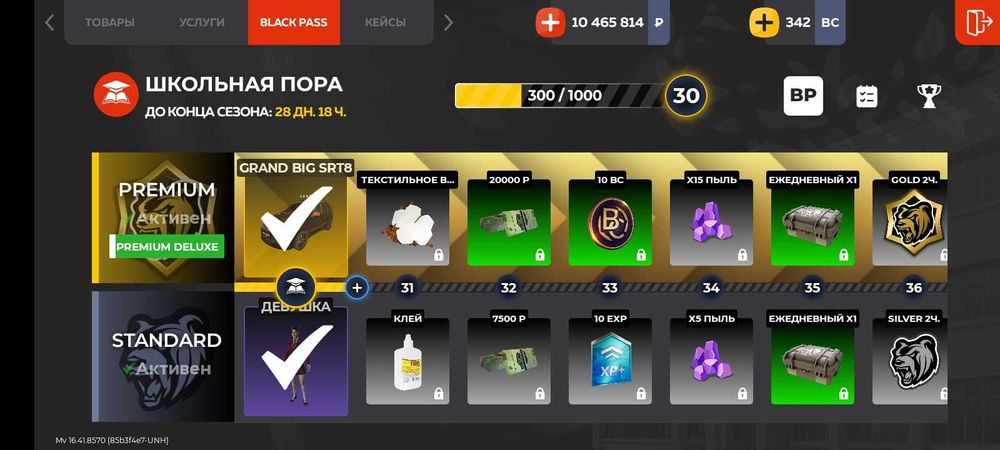Click the 300 / 1000 progress bar

tap(560, 96)
